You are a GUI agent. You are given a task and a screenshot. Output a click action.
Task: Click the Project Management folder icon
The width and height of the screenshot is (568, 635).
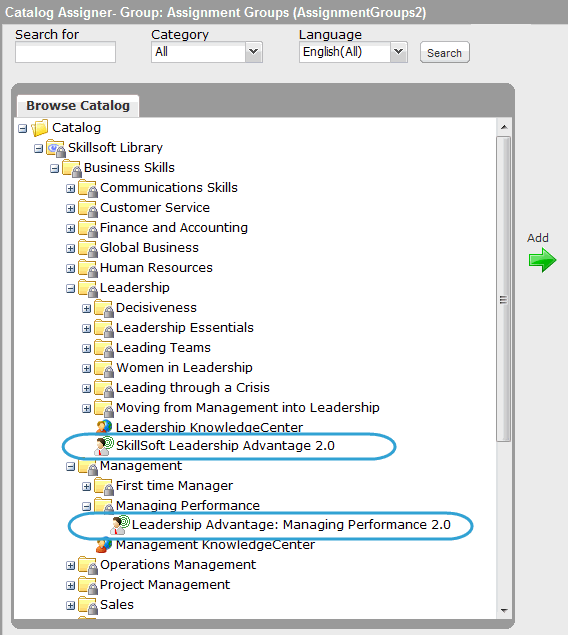(x=87, y=586)
